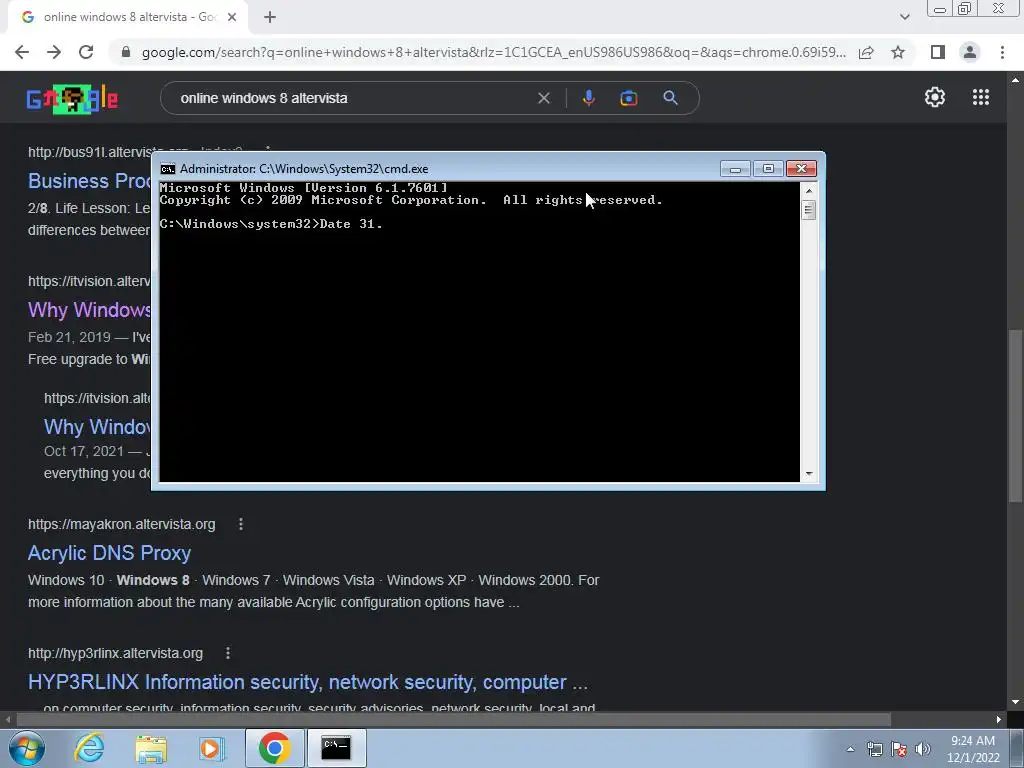Open HYP3RLINX Information security result
The image size is (1024, 768).
308,682
